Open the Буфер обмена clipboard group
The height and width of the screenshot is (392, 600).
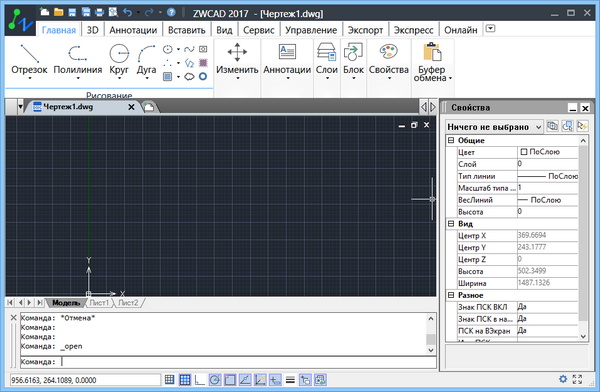click(432, 62)
